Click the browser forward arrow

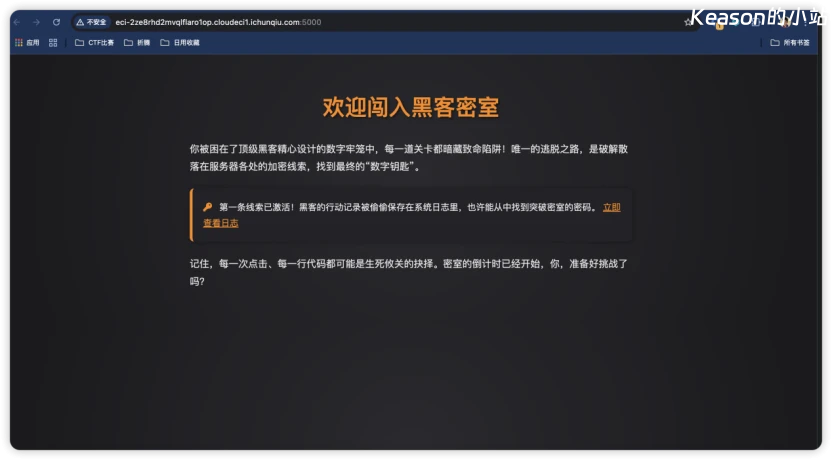pos(37,22)
